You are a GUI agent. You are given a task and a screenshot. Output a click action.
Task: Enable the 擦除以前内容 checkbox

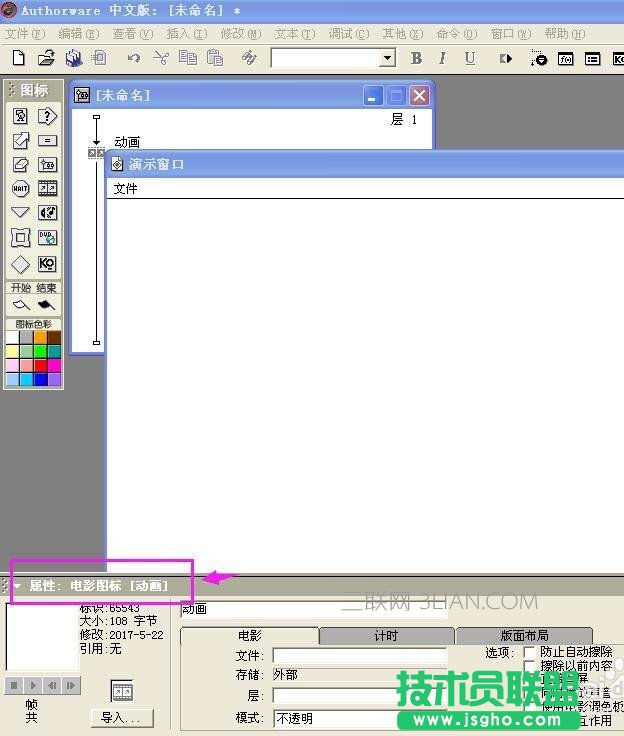click(x=529, y=666)
